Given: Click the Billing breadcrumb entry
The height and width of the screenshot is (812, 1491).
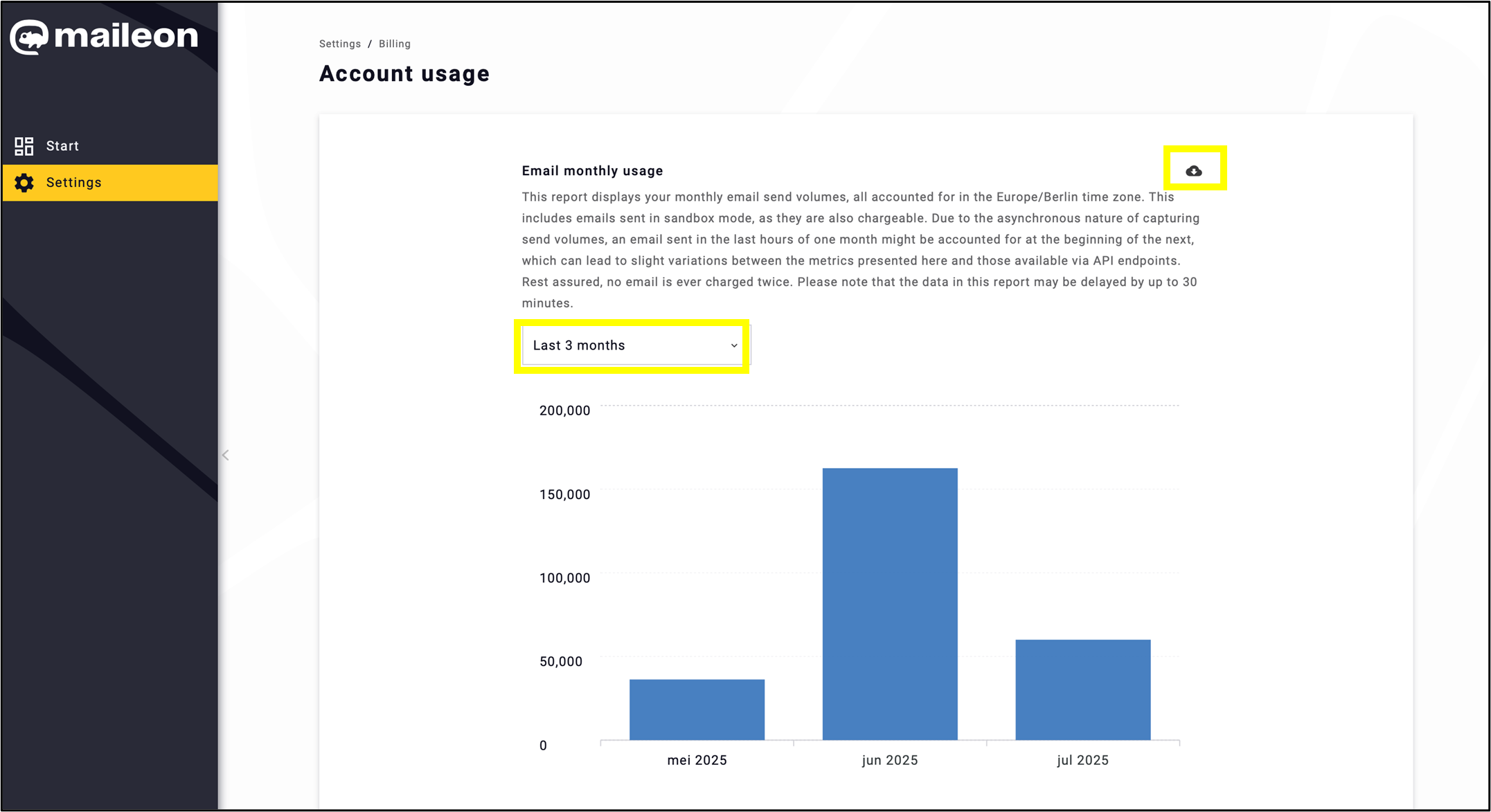Looking at the screenshot, I should click(x=394, y=43).
